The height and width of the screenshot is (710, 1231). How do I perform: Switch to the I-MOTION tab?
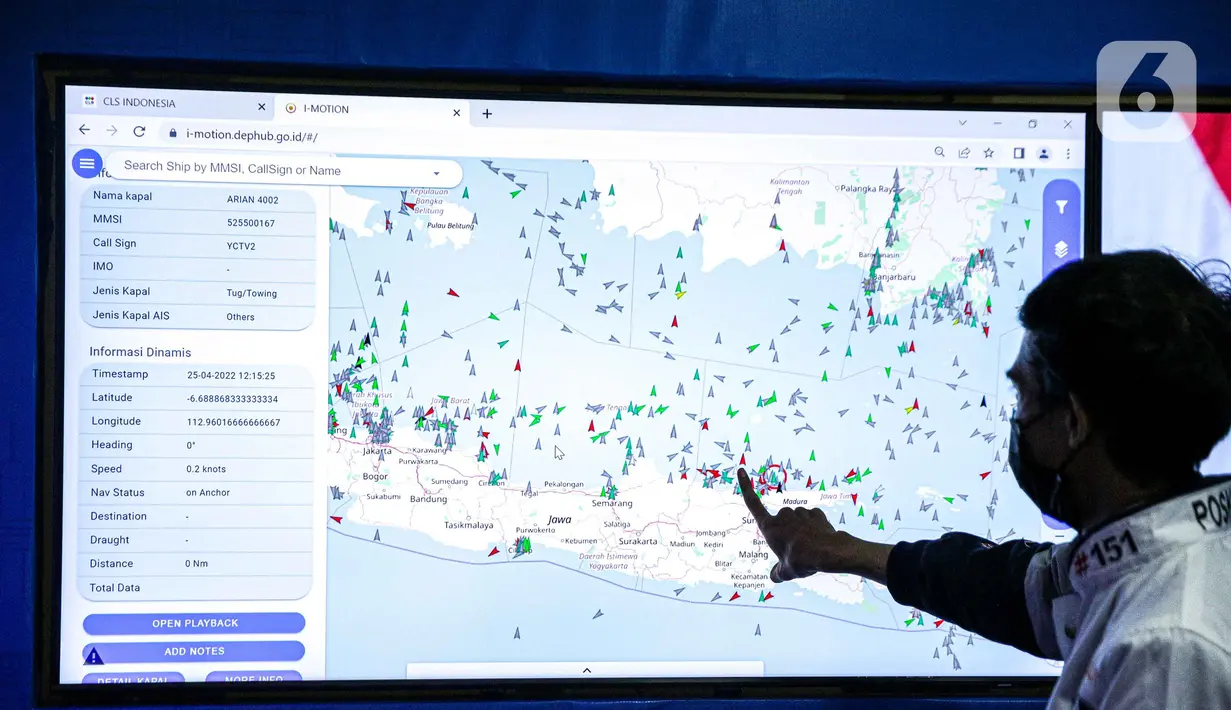(x=371, y=109)
